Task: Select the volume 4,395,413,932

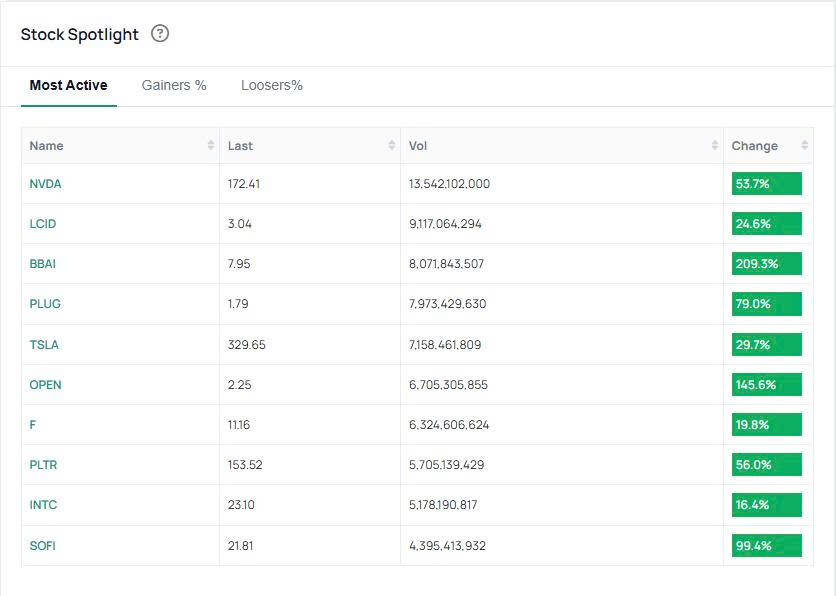Action: pos(447,546)
